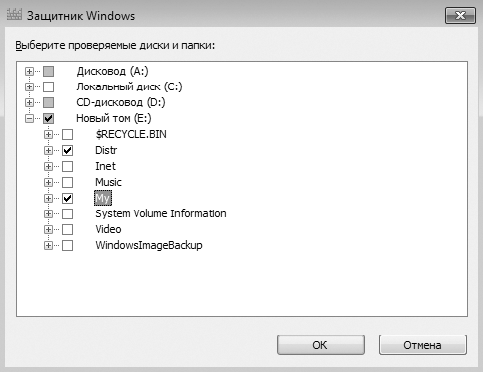The image size is (483, 372).
Task: Tick the Локальный диск (C:) checkbox
Action: point(49,87)
